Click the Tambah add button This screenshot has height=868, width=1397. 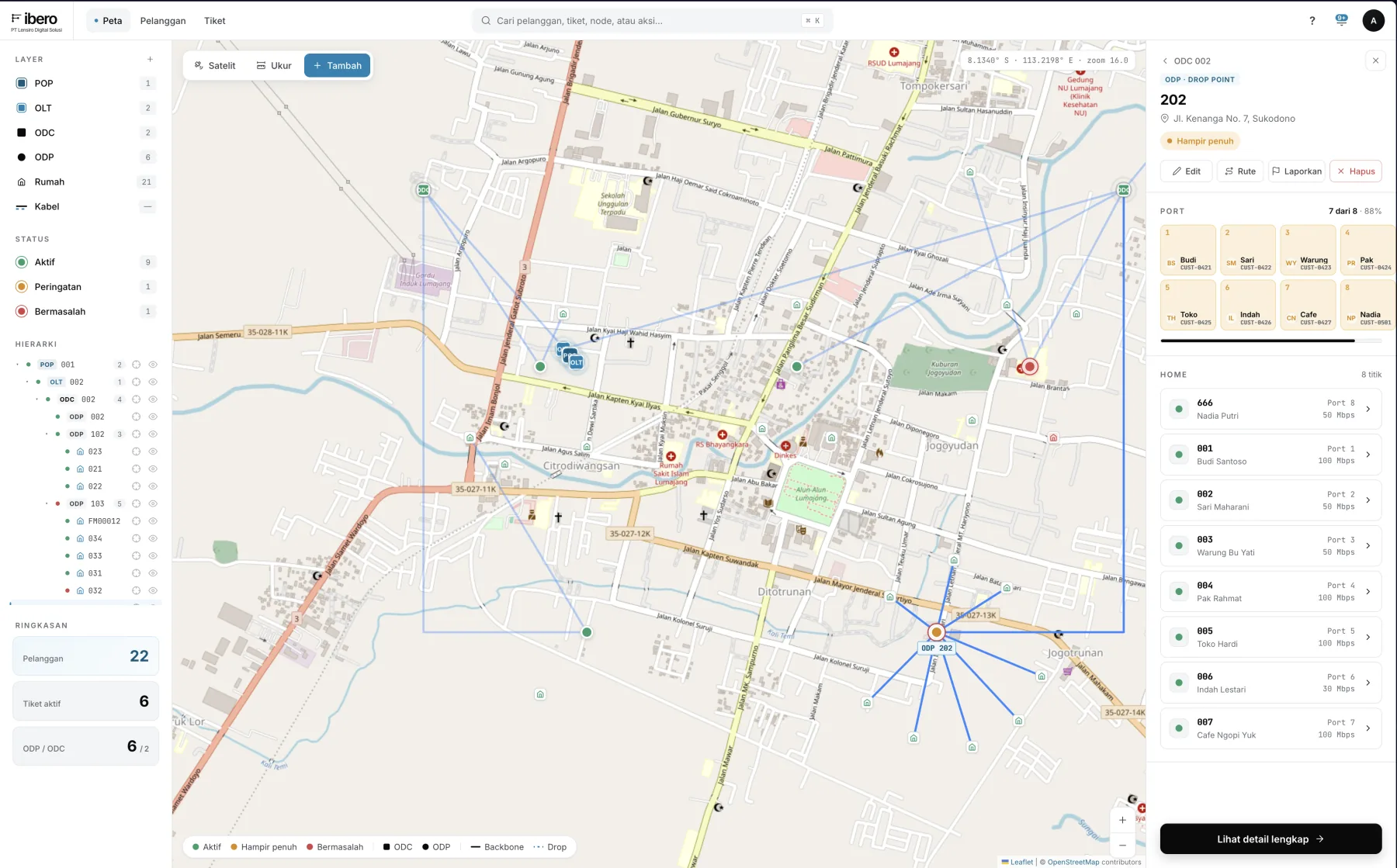click(338, 65)
